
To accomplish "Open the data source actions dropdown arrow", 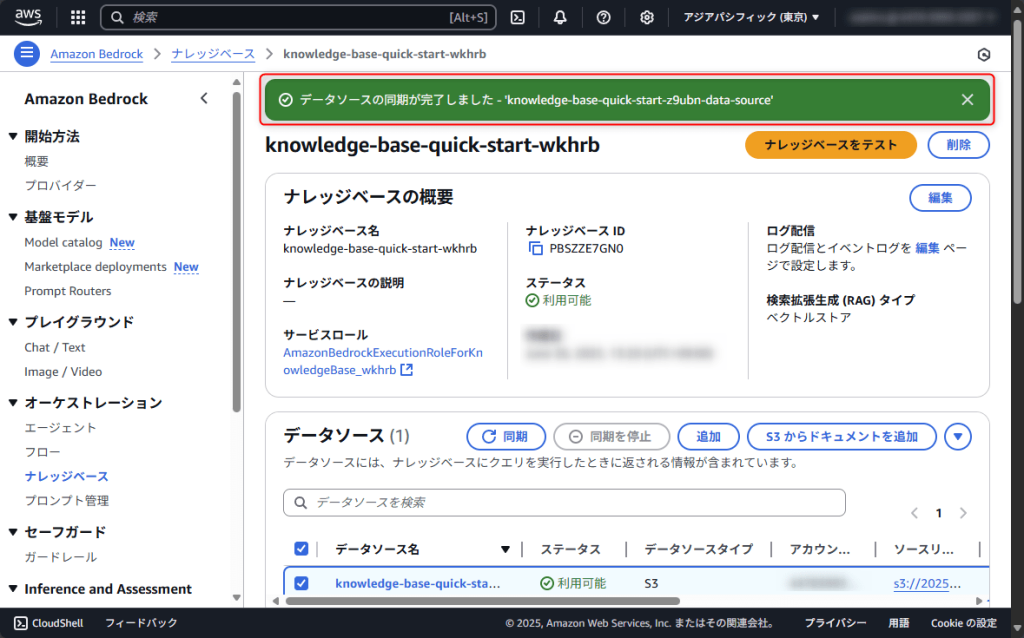I will [957, 436].
